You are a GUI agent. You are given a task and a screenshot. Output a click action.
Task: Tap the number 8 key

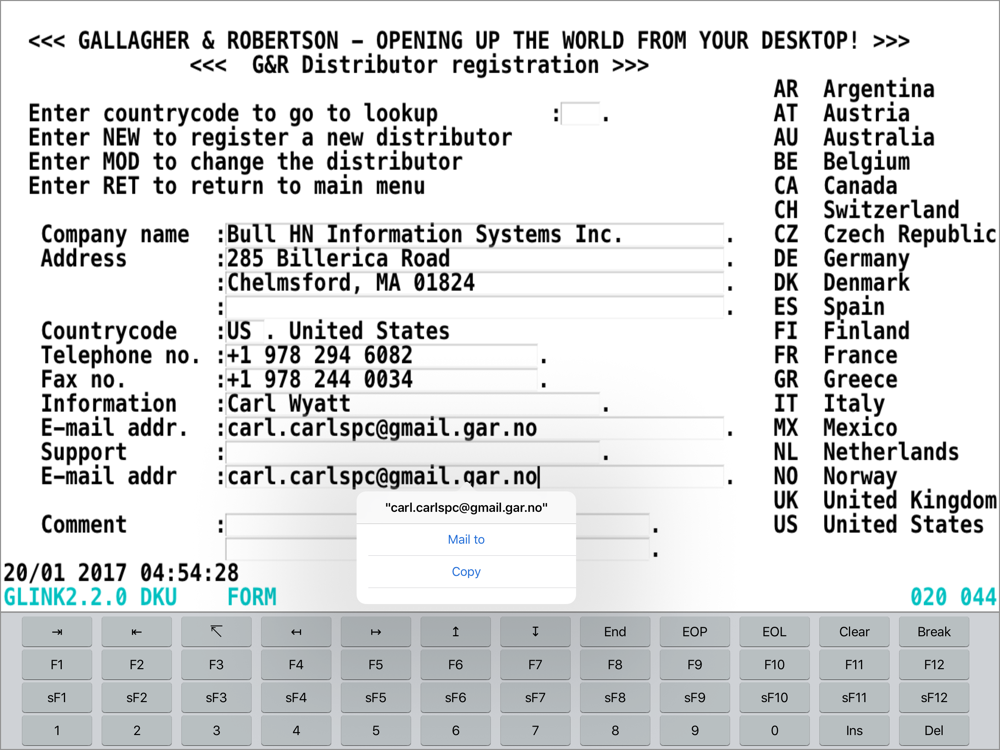tap(615, 731)
